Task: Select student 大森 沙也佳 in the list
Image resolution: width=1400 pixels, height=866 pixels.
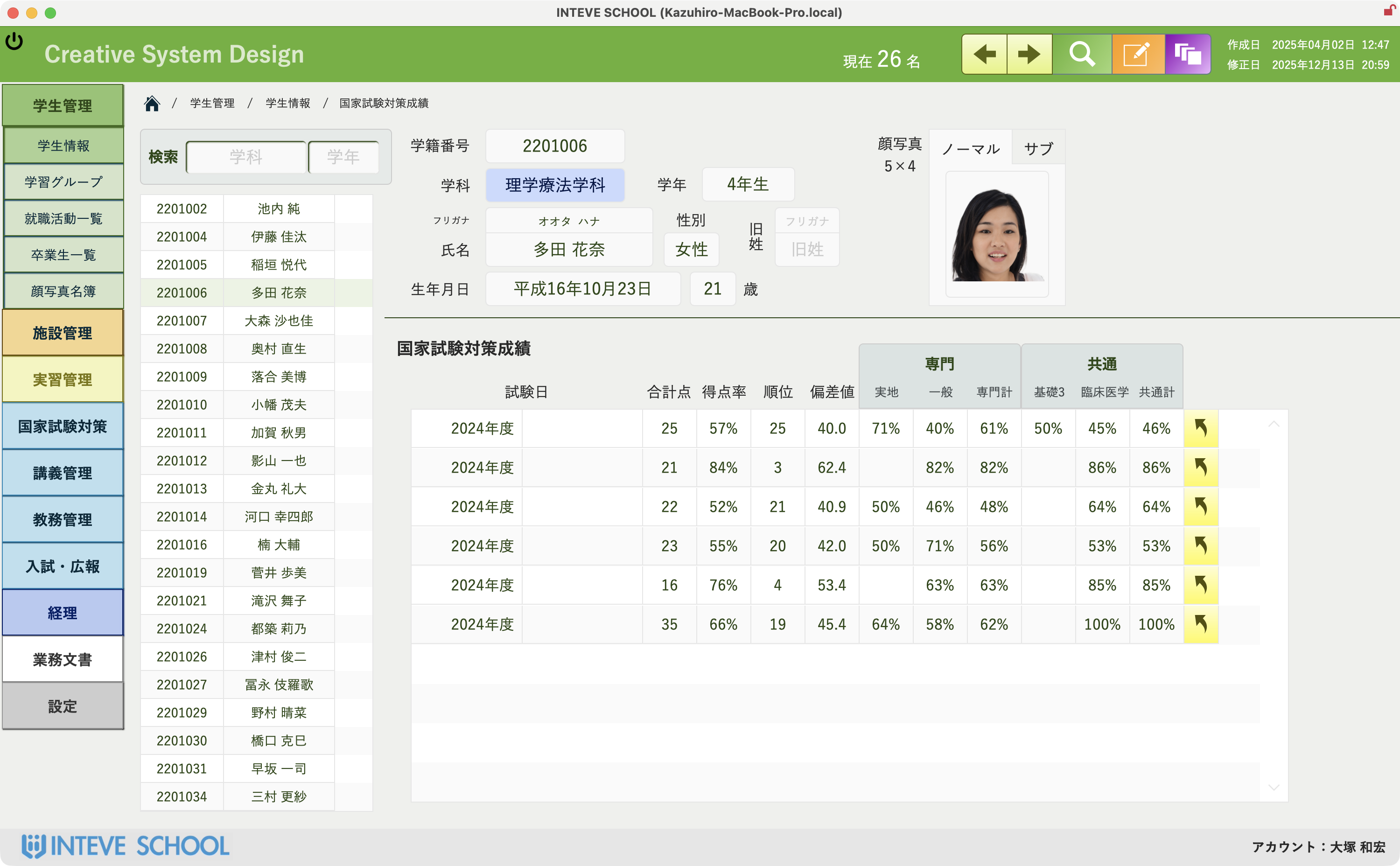Action: coord(279,321)
